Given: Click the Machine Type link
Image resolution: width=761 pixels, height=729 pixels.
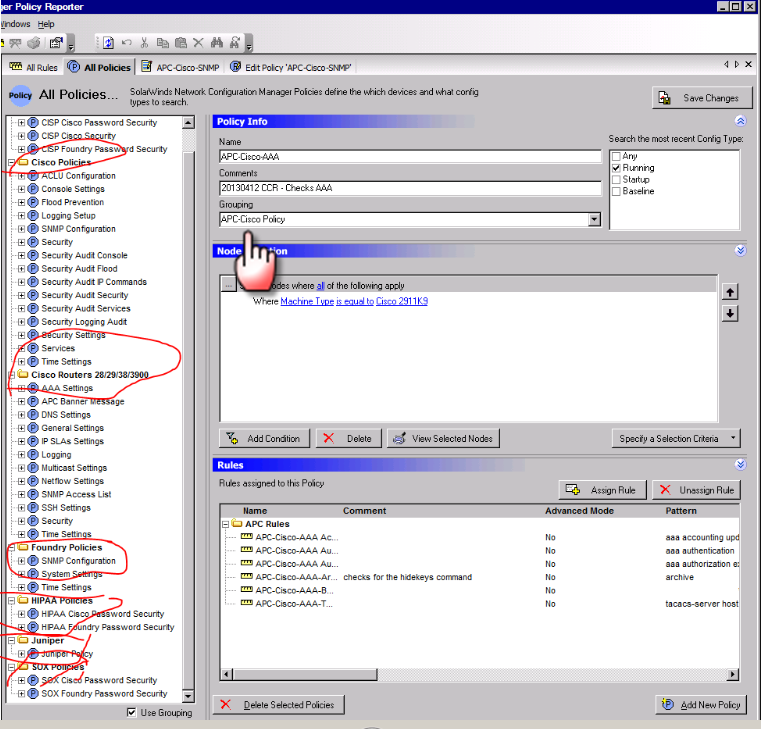Looking at the screenshot, I should [307, 301].
